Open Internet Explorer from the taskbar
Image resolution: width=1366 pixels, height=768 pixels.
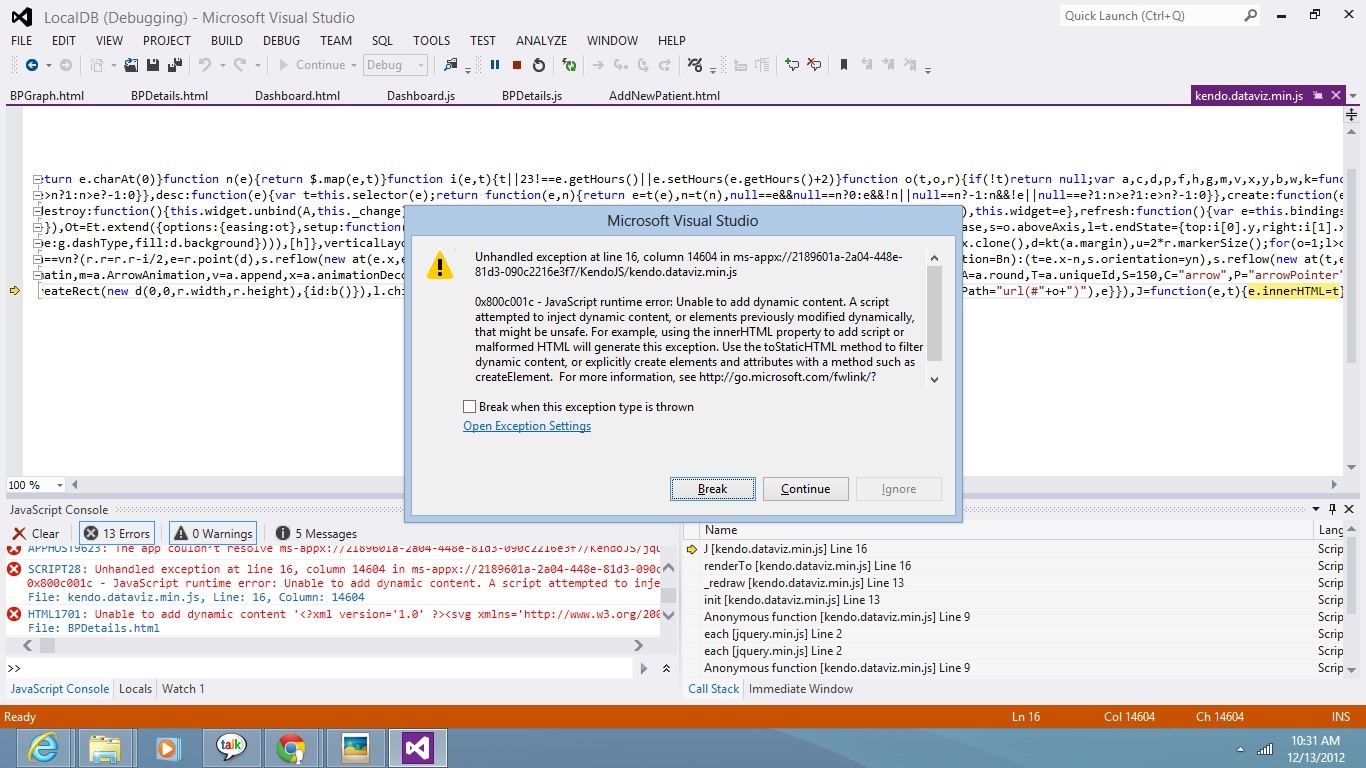point(44,747)
